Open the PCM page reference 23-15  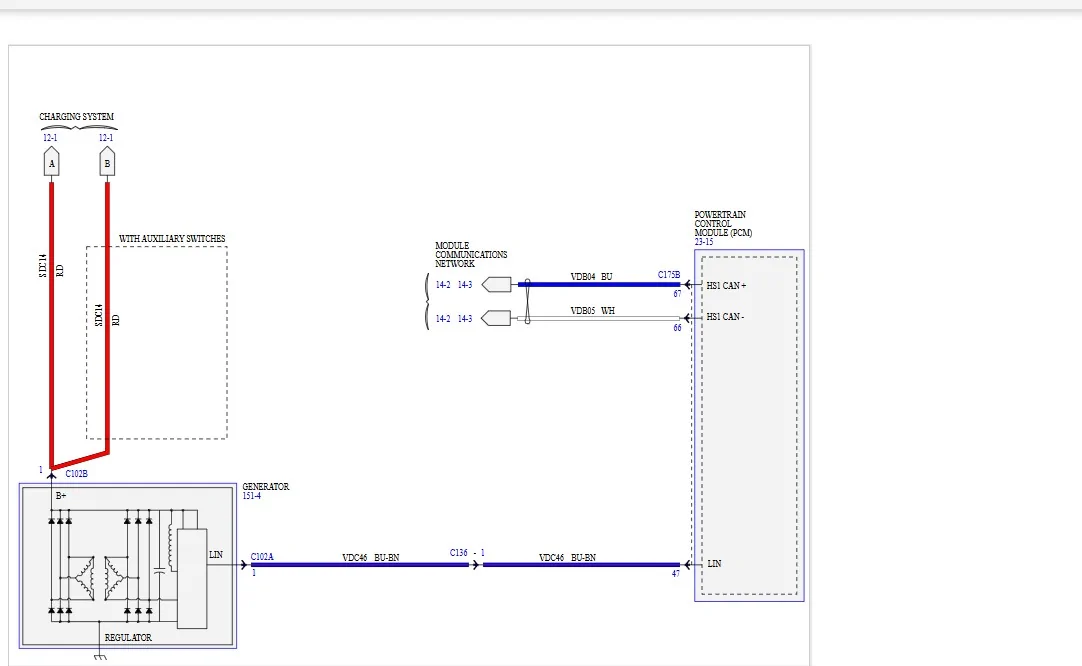[x=704, y=242]
